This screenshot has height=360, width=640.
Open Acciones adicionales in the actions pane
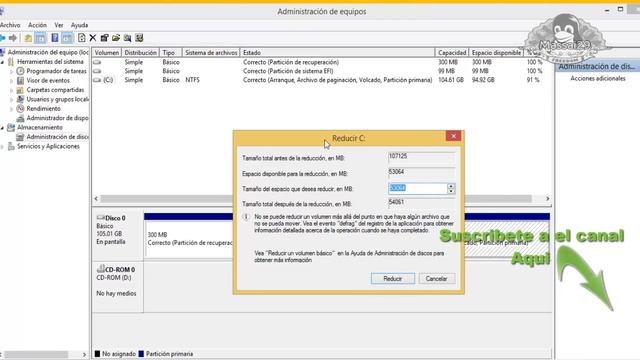598,78
